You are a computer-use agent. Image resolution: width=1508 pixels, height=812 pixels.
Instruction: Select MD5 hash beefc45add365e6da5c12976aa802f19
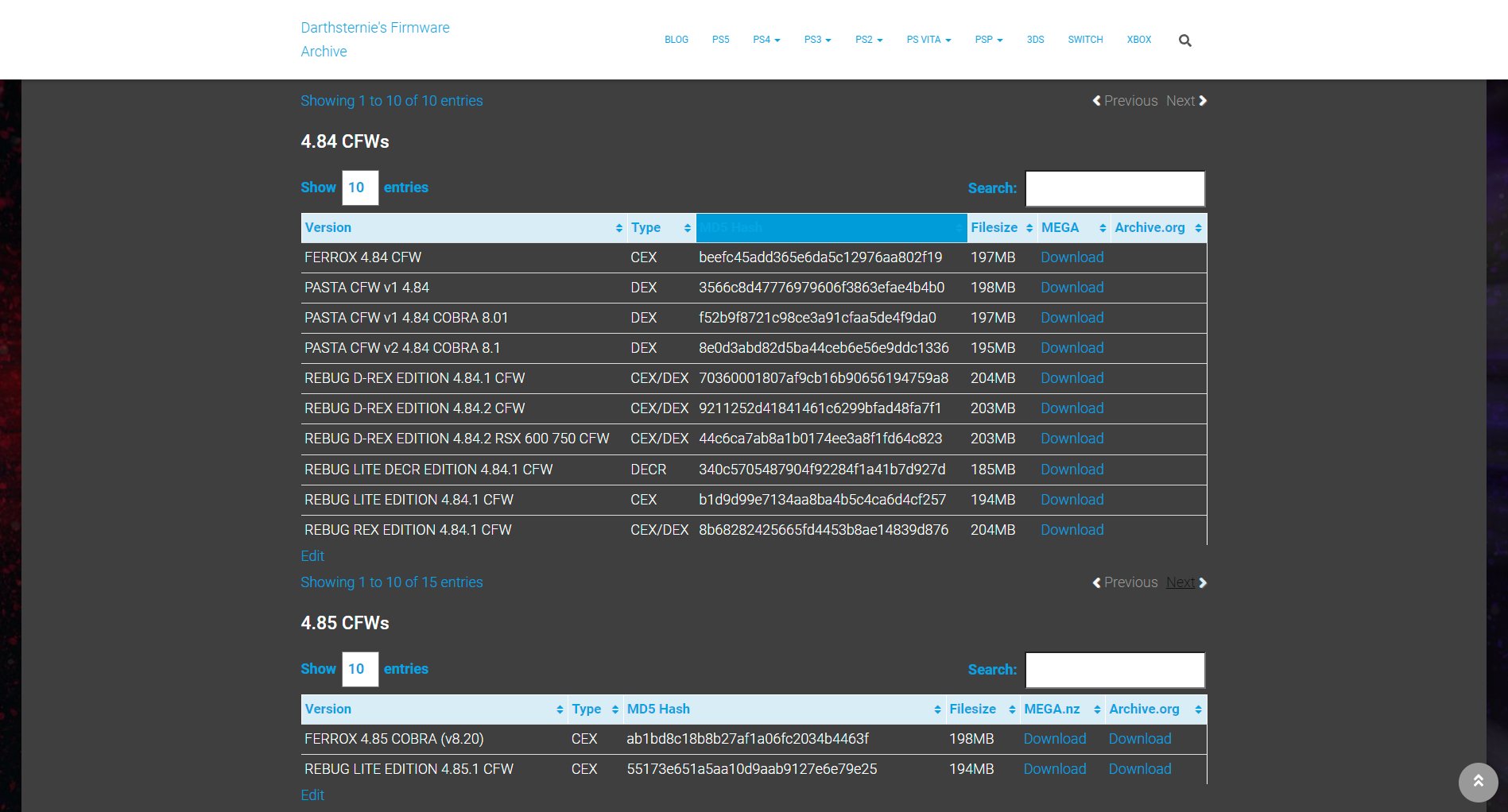coord(820,257)
